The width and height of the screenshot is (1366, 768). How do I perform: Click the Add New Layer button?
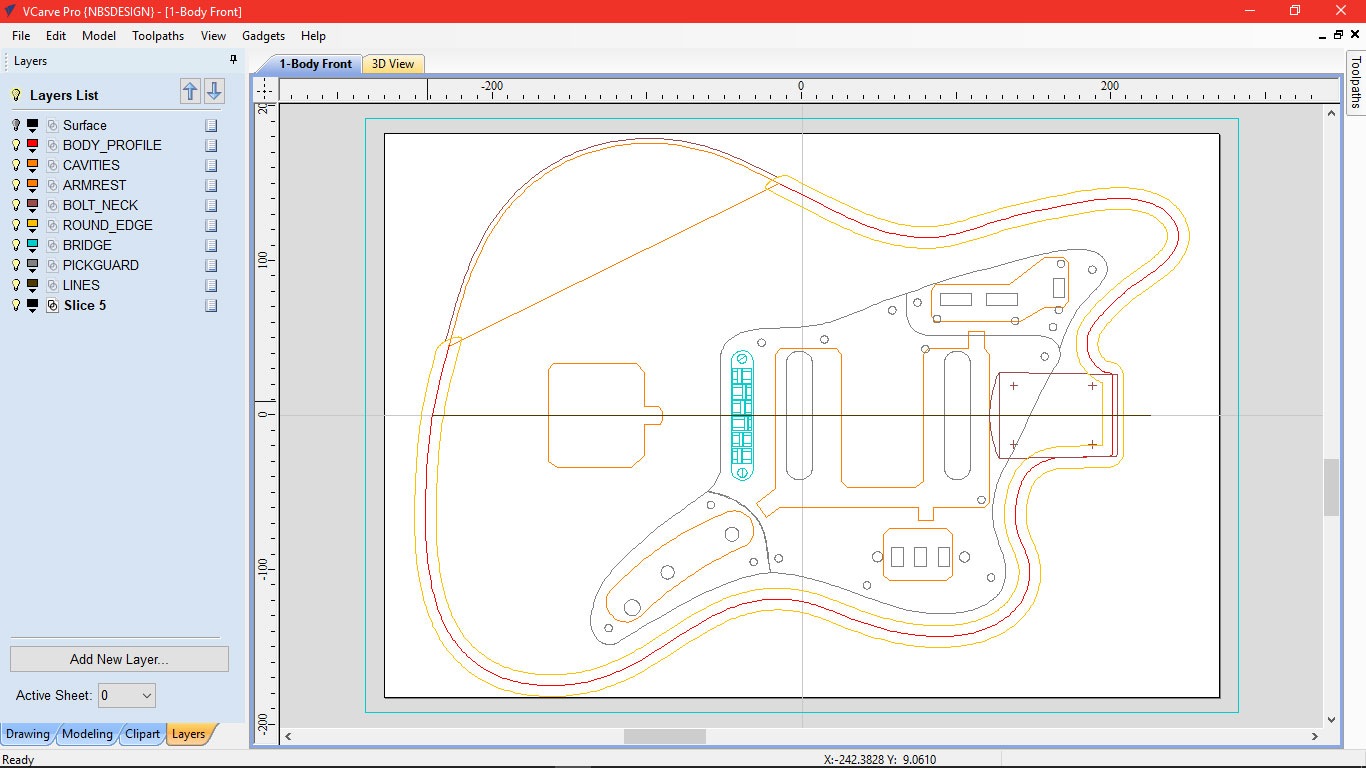point(119,659)
